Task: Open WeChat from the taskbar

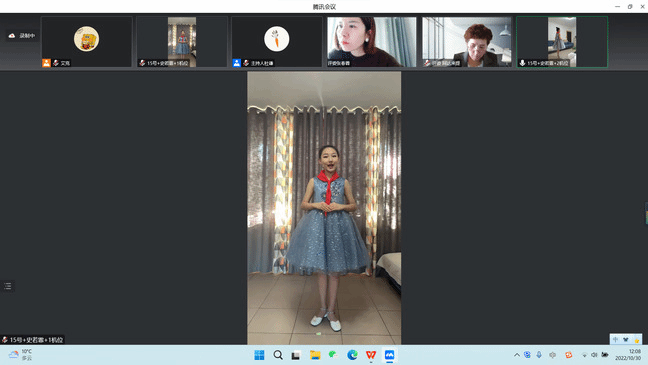Action: (x=333, y=355)
